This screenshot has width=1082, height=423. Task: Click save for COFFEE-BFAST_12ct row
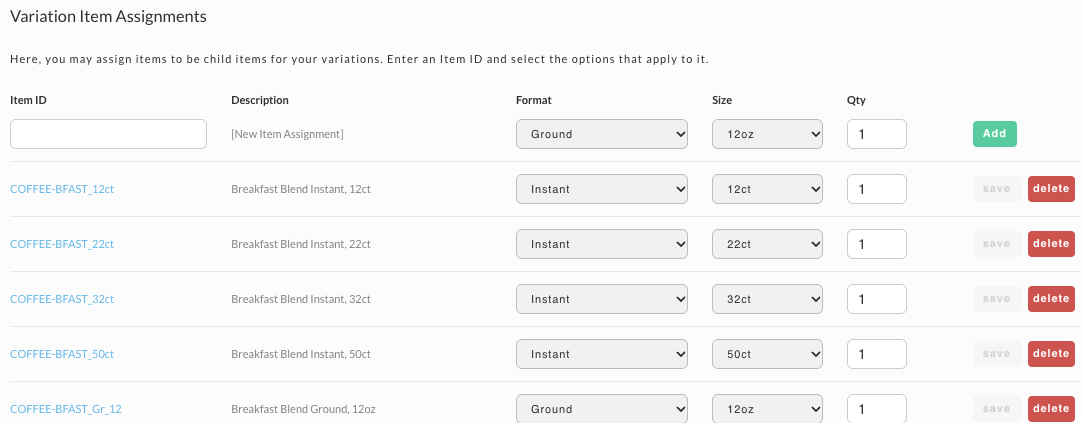click(996, 189)
